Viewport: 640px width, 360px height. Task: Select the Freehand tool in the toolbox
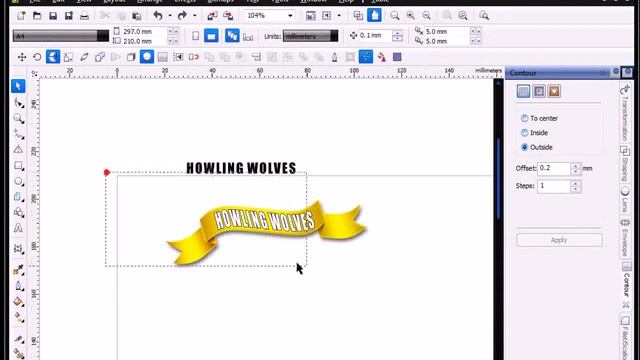[18, 134]
